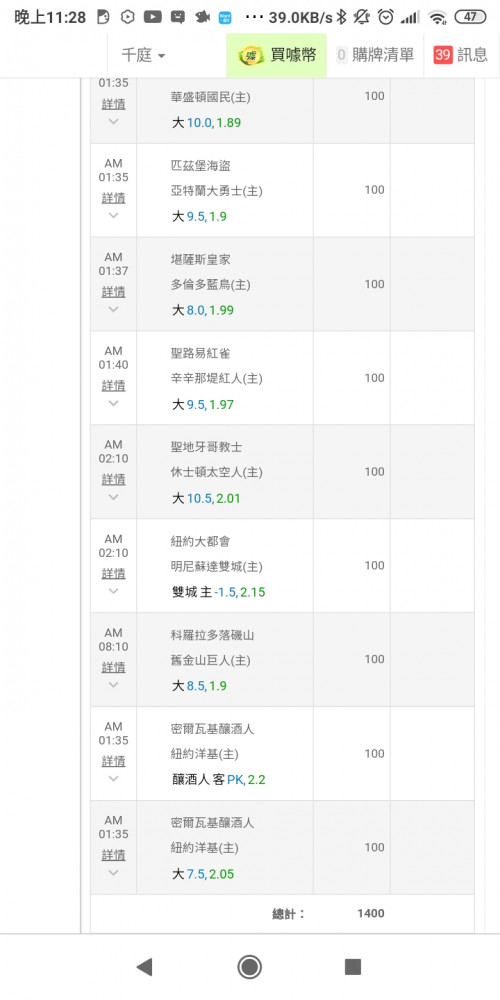
Task: Expand chevron under 聖路易紅雀 game details
Action: tap(114, 402)
